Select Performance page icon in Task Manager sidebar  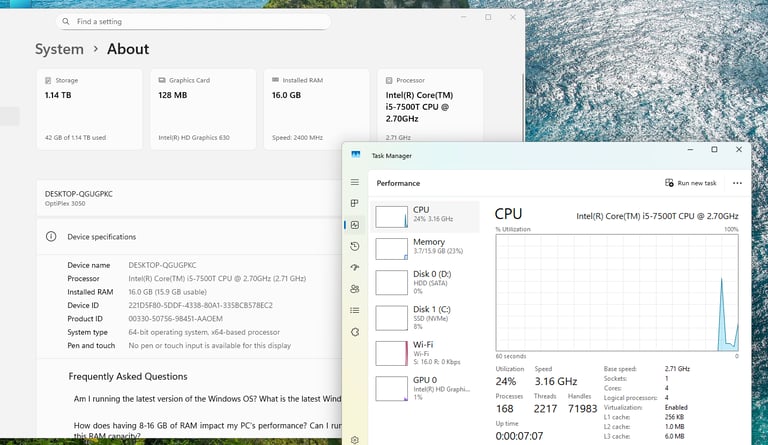click(355, 225)
